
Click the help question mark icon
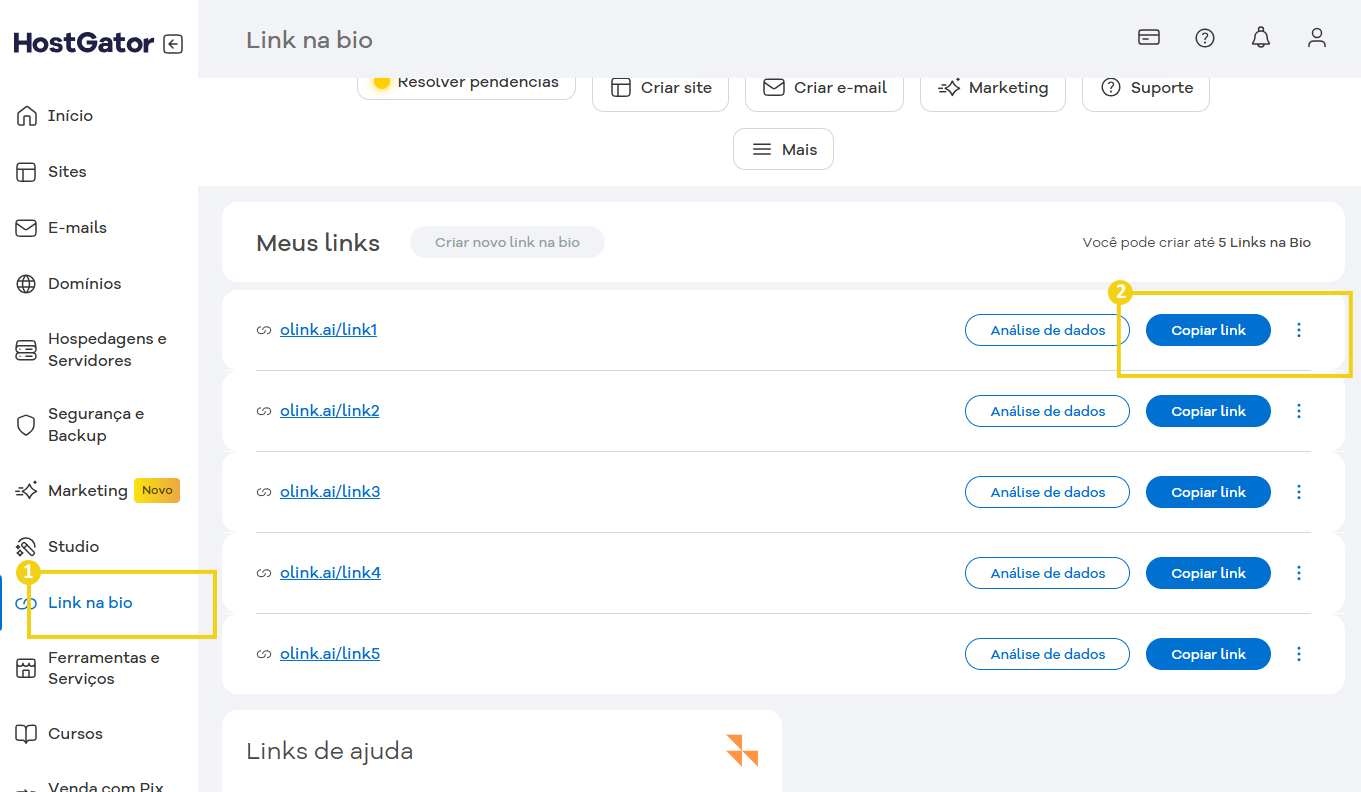pos(1205,38)
